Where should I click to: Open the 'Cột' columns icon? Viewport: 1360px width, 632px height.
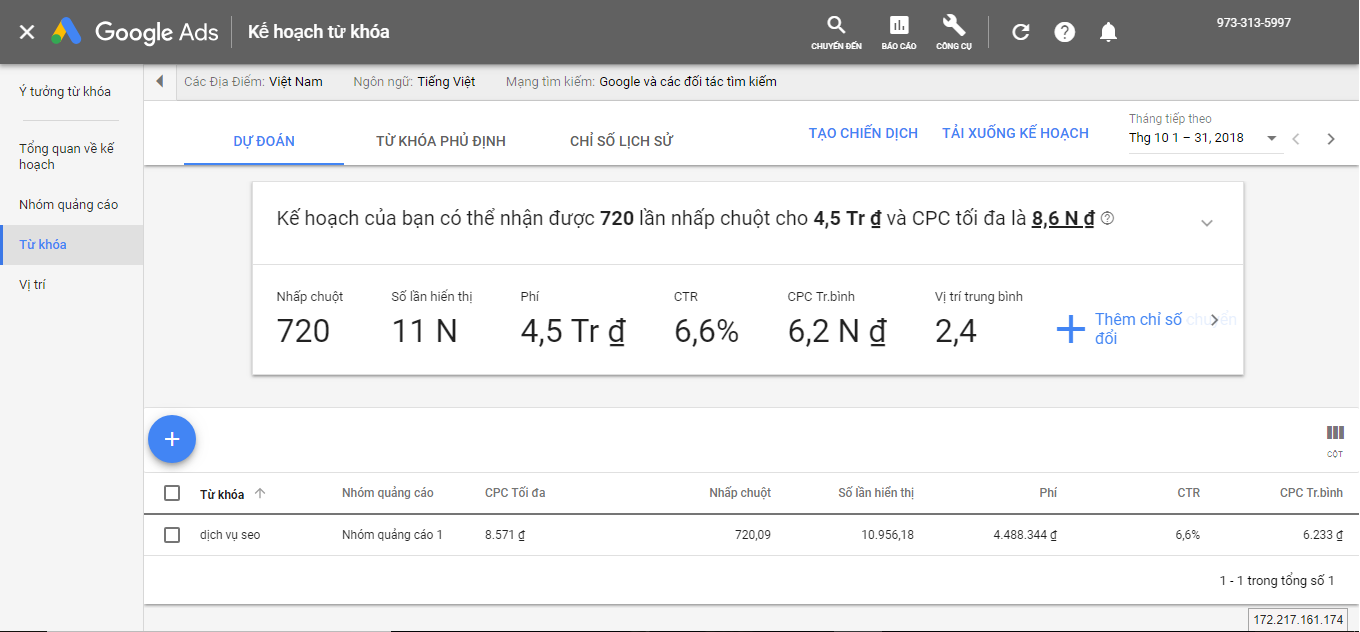[x=1335, y=434]
